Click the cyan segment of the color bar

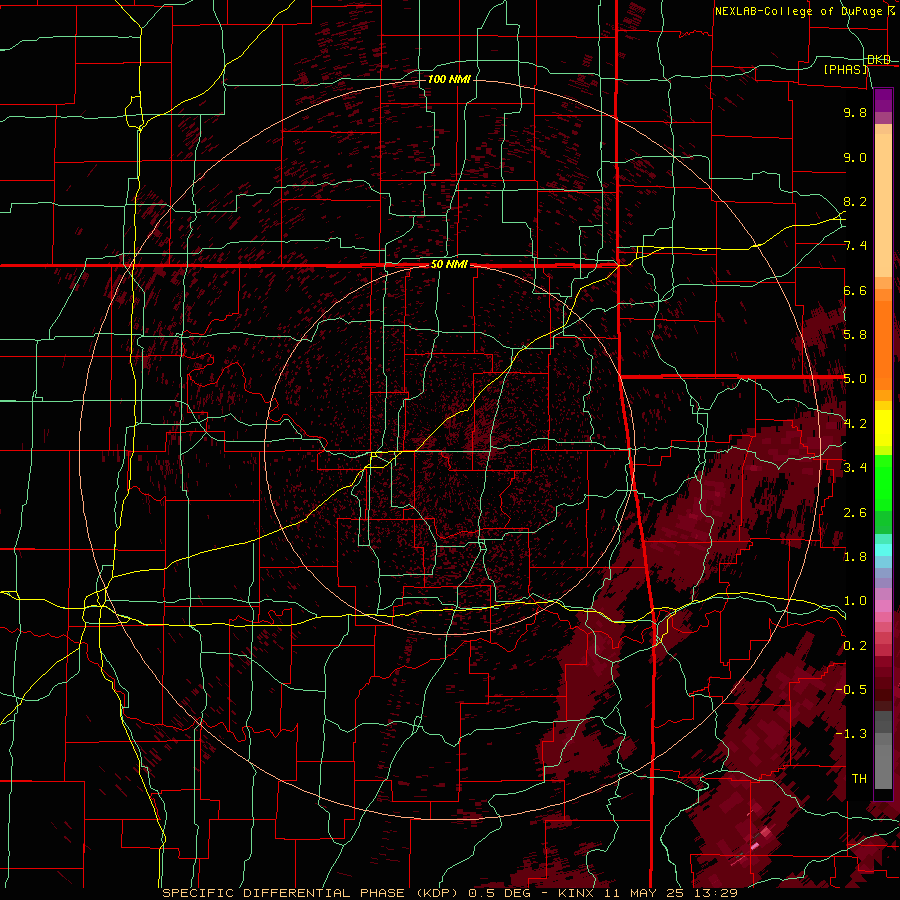pos(883,549)
